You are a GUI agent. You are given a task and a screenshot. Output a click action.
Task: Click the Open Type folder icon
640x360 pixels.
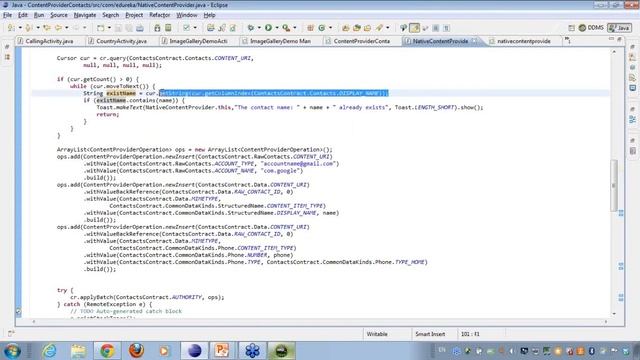346,28
